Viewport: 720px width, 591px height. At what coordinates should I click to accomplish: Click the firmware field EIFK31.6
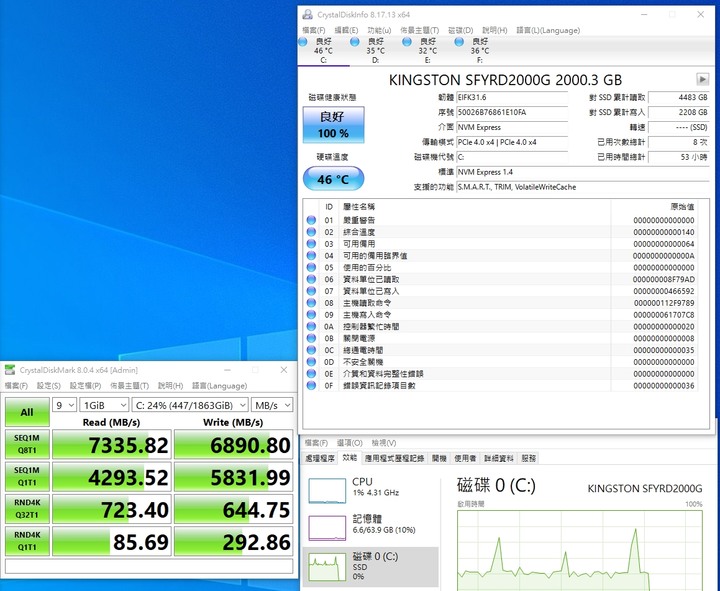pos(512,97)
